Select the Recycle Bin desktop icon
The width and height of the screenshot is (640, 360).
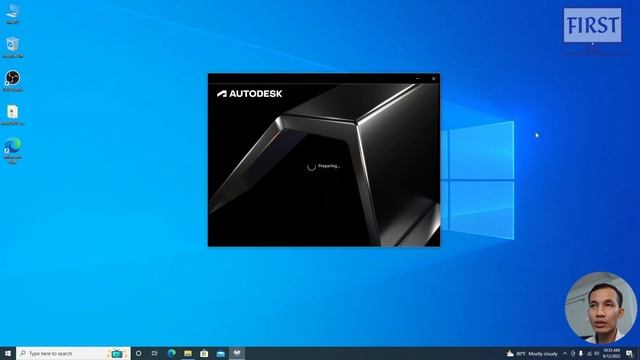13,47
